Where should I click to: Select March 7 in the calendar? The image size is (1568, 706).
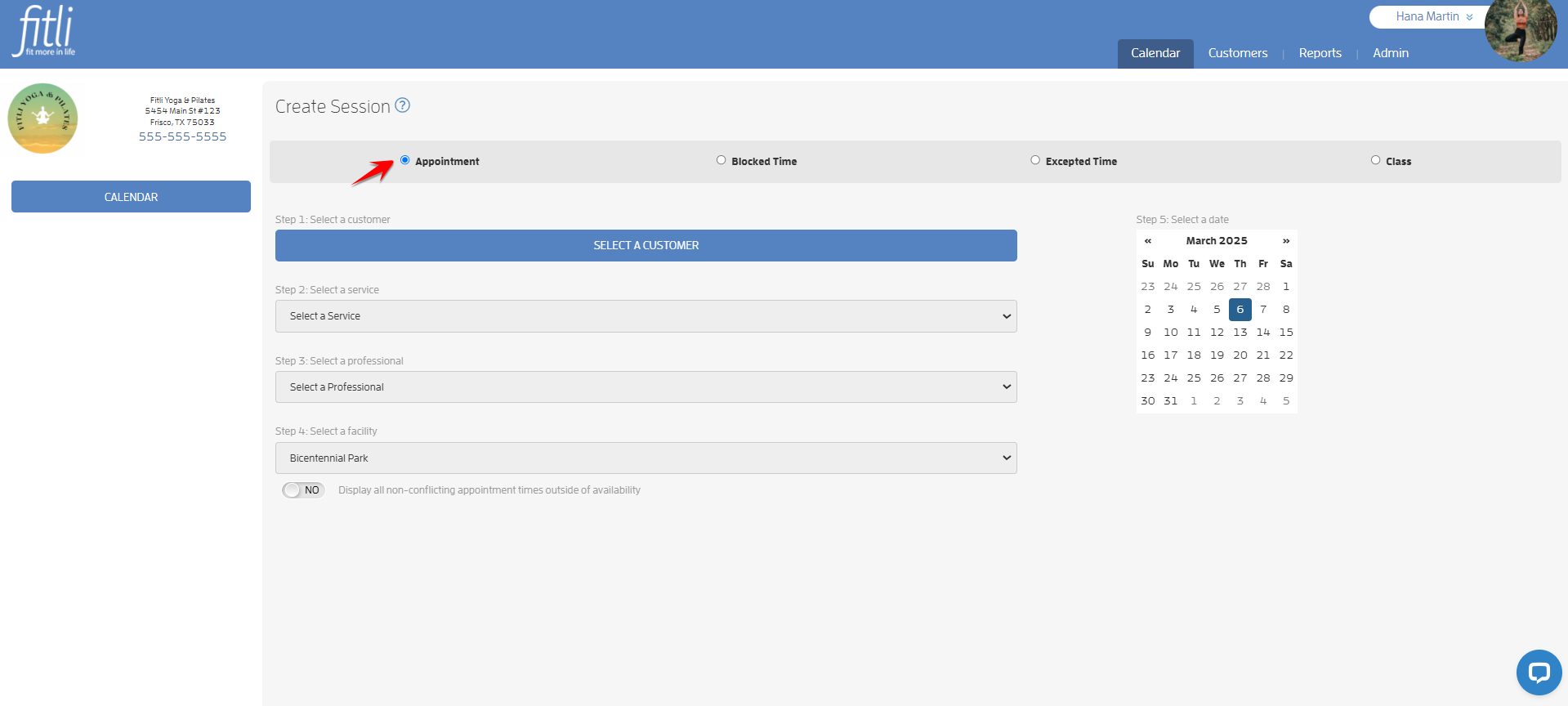coord(1263,310)
